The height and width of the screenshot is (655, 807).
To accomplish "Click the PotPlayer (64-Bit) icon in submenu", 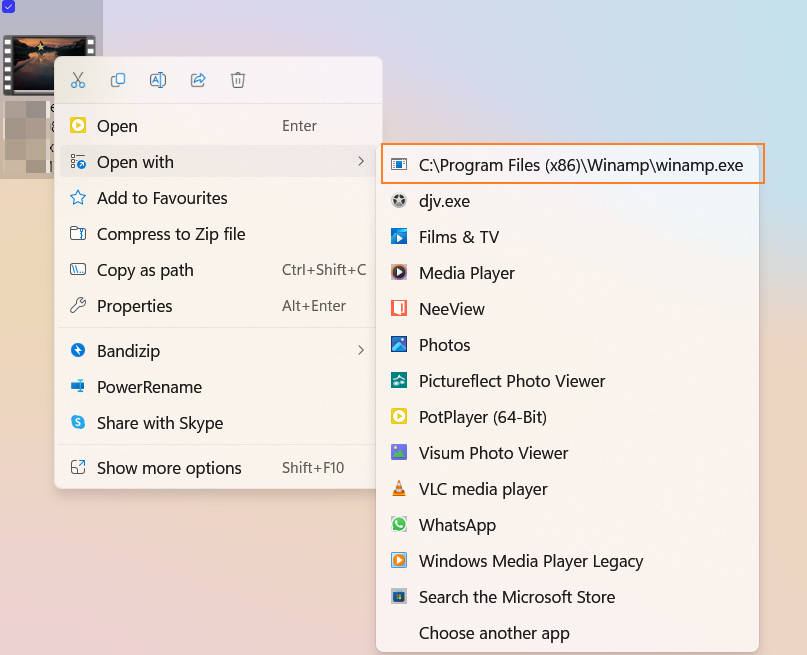I will point(399,416).
